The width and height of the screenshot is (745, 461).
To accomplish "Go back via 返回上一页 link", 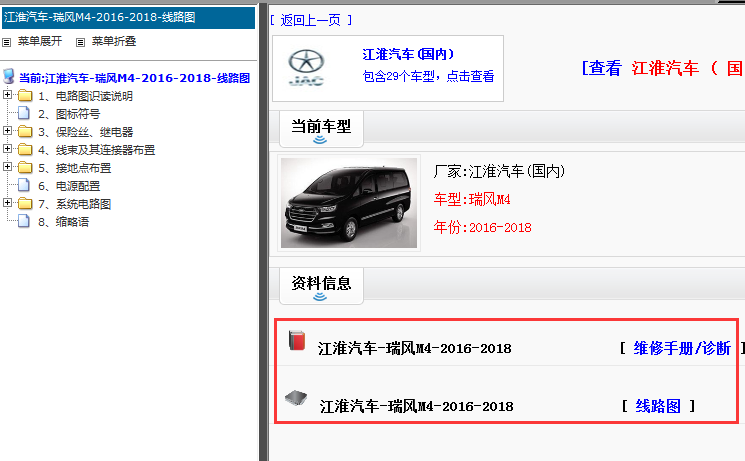I will 311,20.
